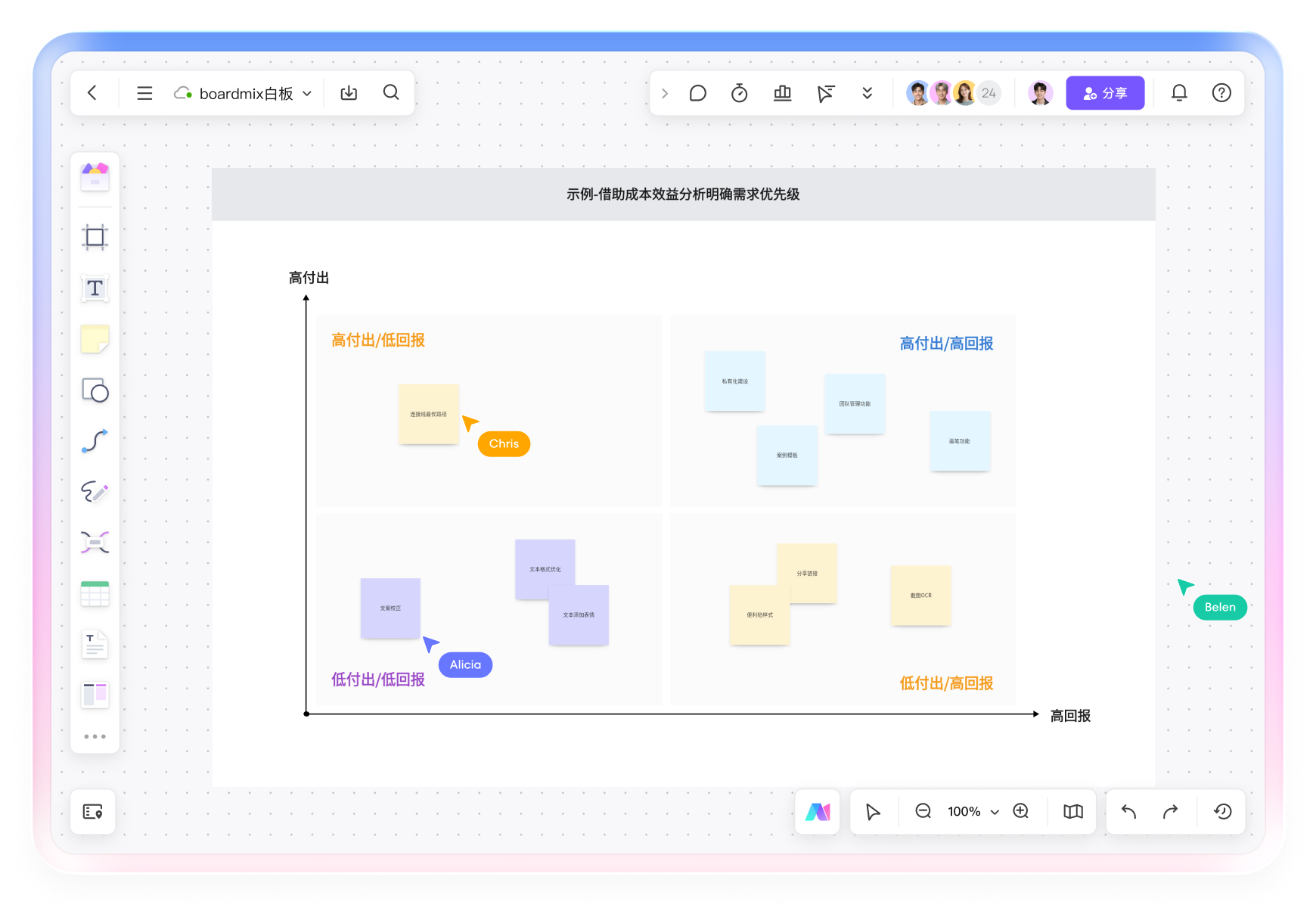Expand the boardmix白板 file name dropdown

[x=307, y=94]
